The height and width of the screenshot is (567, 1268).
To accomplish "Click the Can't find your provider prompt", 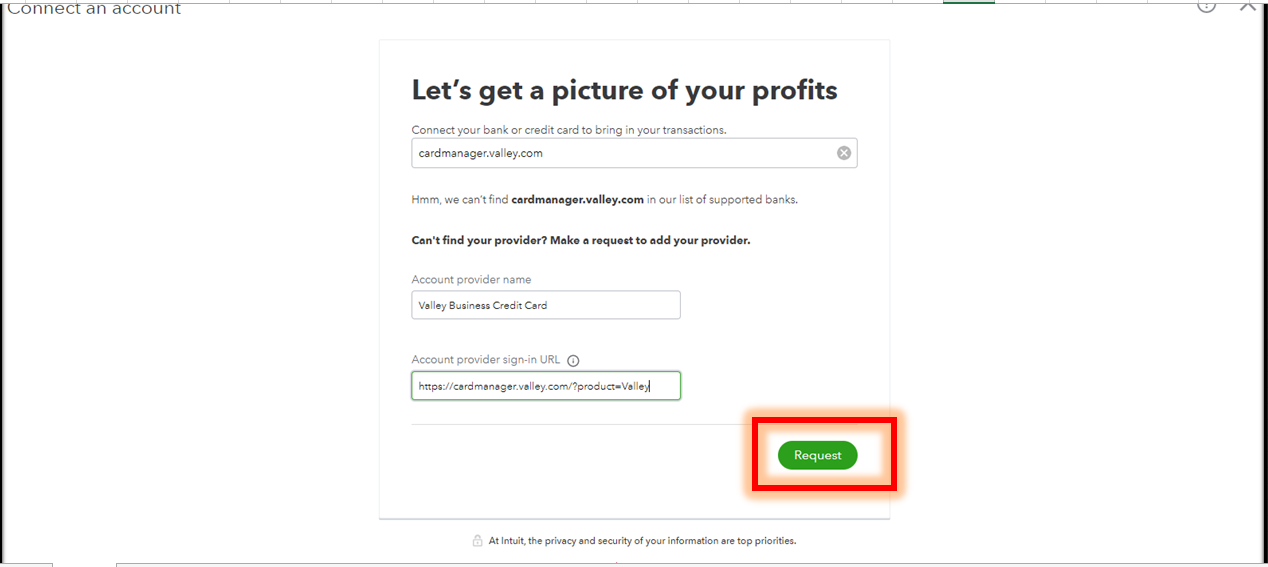I will tap(580, 241).
